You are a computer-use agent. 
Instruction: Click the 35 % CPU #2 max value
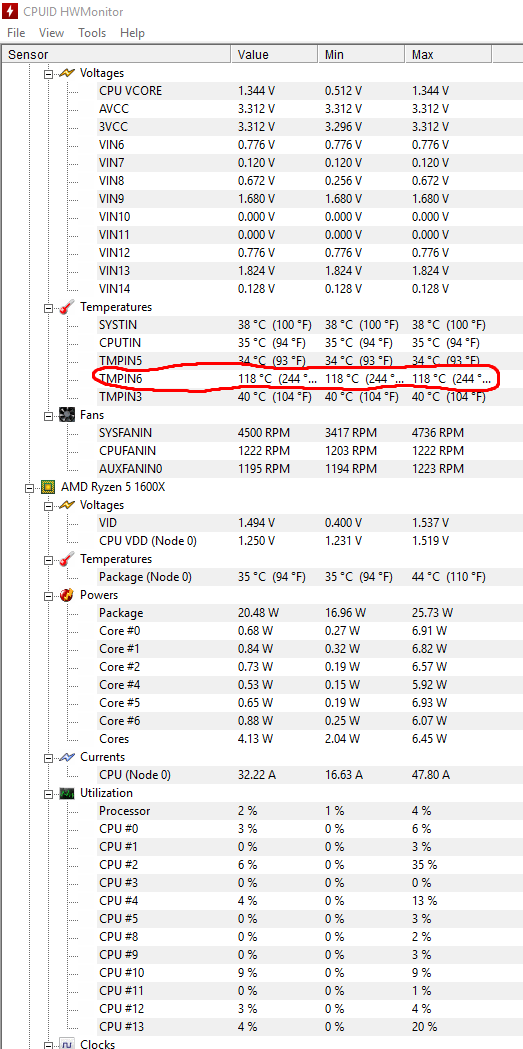click(425, 865)
